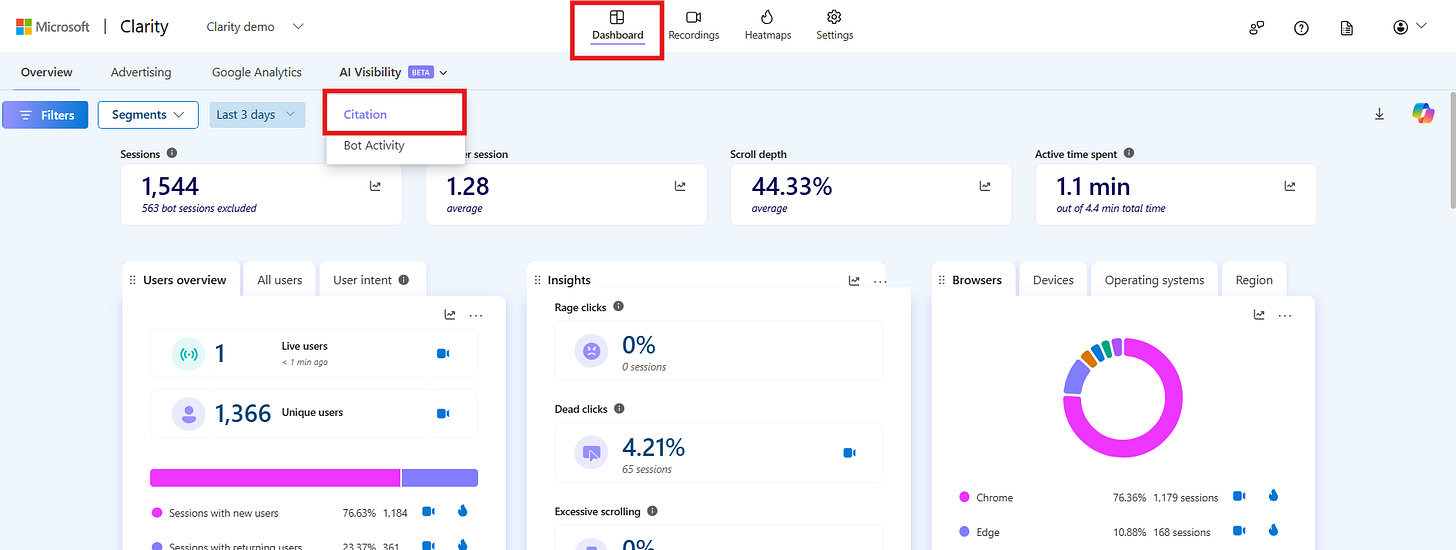
Task: Switch to the Google Analytics tab
Action: (257, 72)
